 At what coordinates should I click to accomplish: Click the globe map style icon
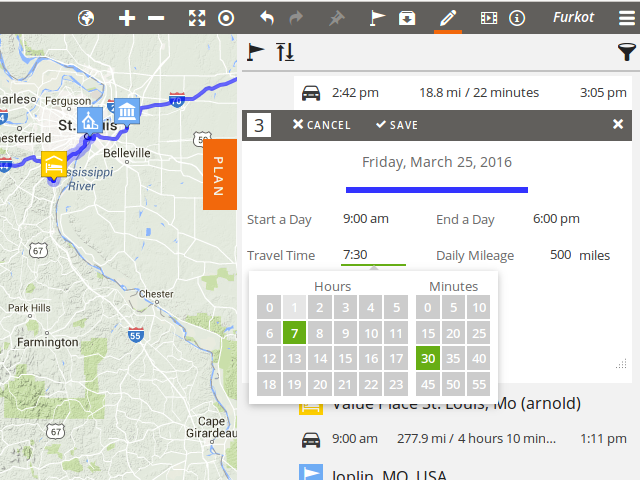click(x=86, y=18)
